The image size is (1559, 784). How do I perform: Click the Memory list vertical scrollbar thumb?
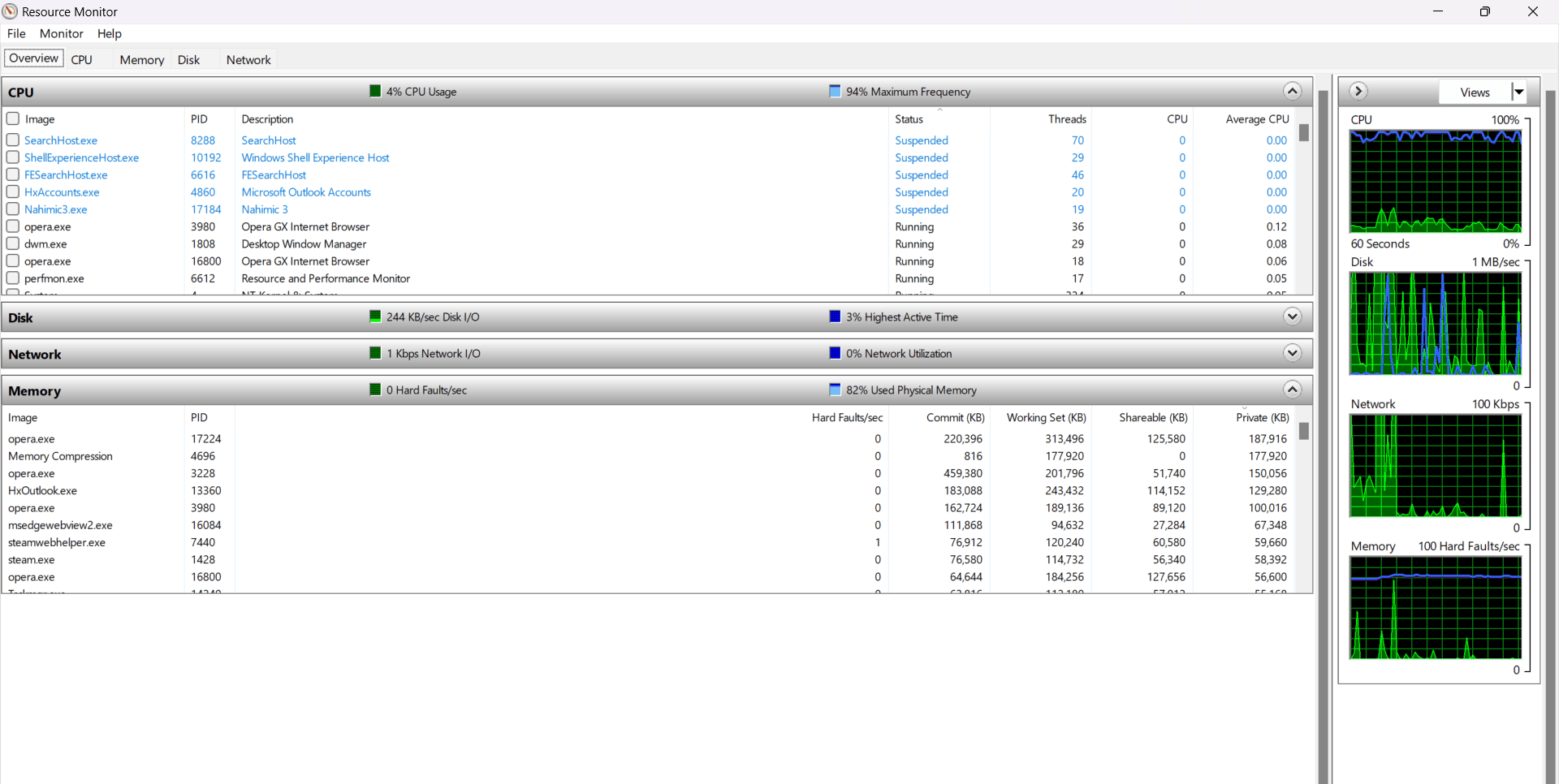(1304, 431)
